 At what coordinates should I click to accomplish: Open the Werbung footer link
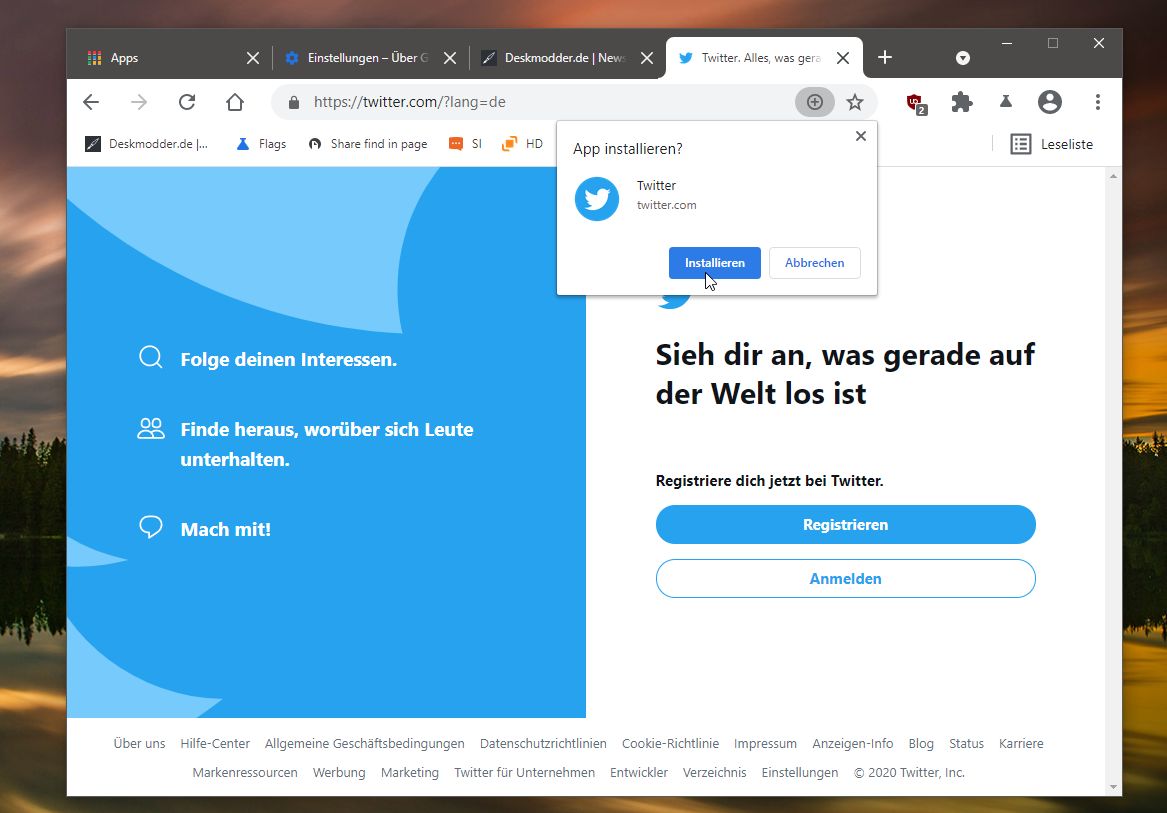[339, 773]
